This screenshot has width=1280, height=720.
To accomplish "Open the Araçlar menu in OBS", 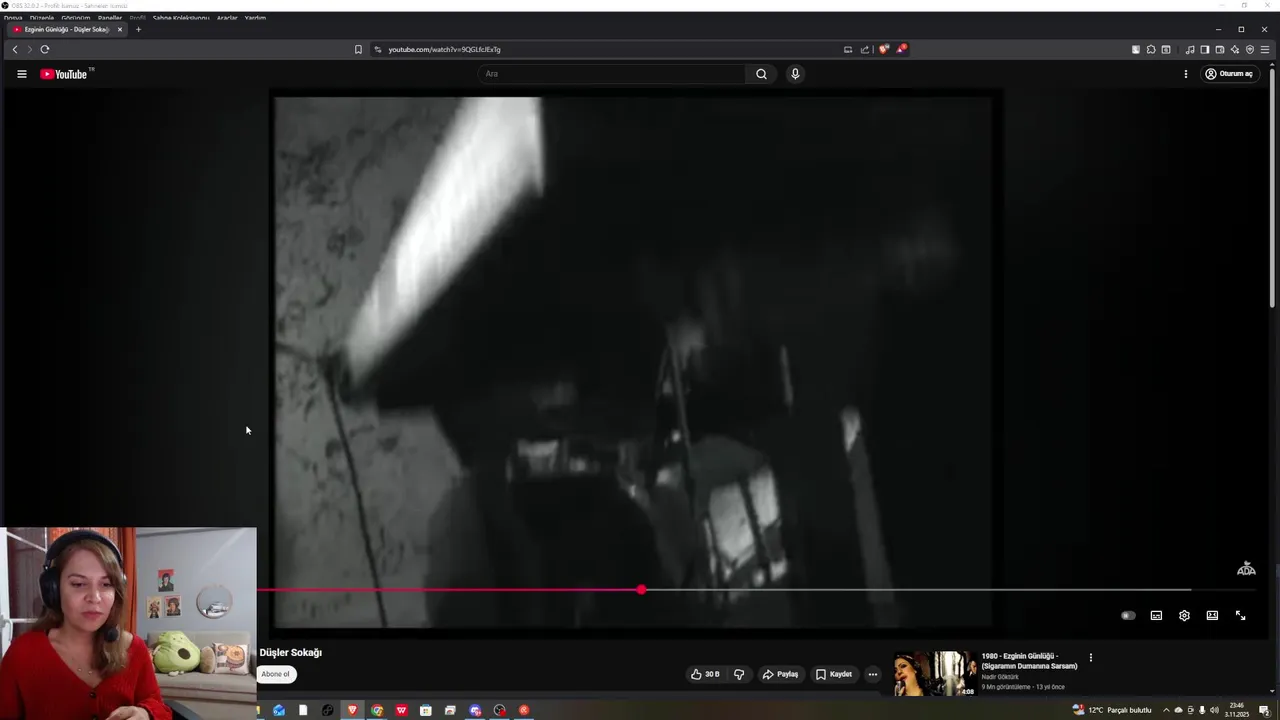I will point(227,18).
